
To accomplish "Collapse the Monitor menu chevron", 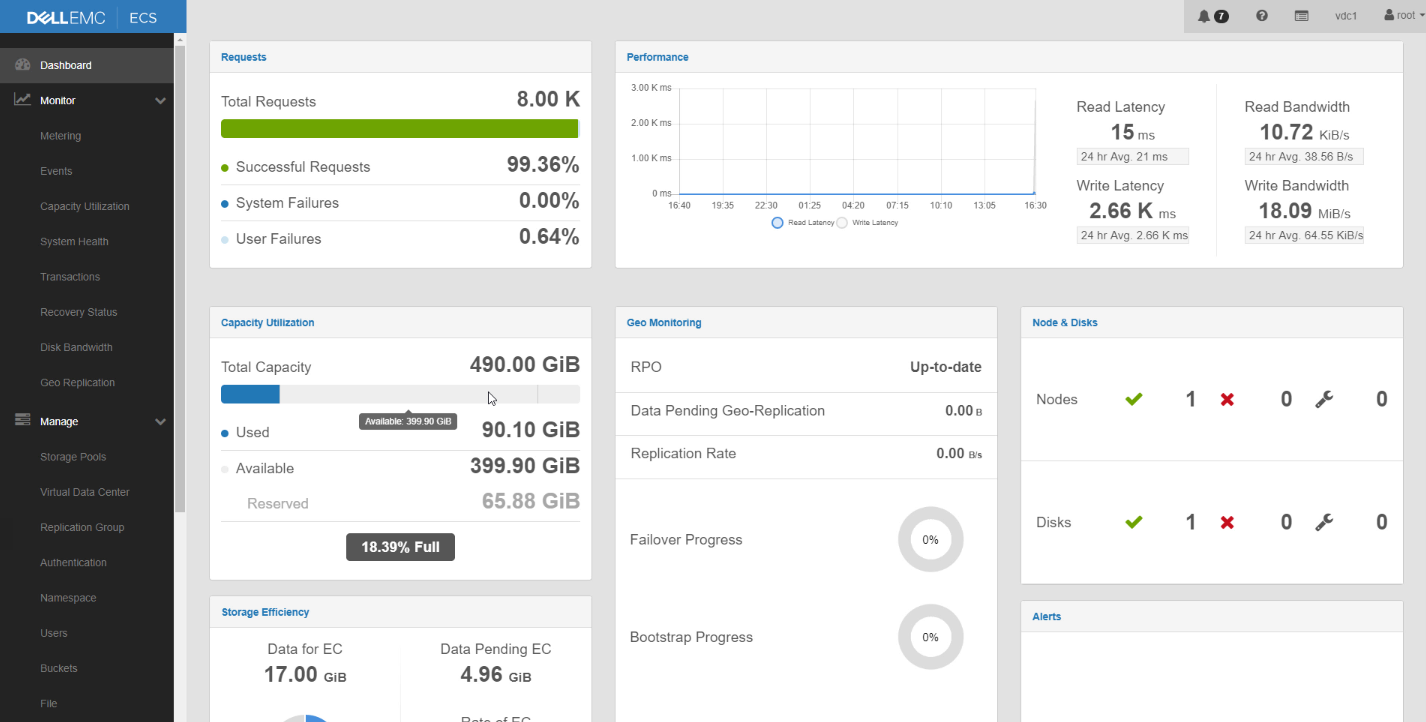I will click(x=160, y=101).
